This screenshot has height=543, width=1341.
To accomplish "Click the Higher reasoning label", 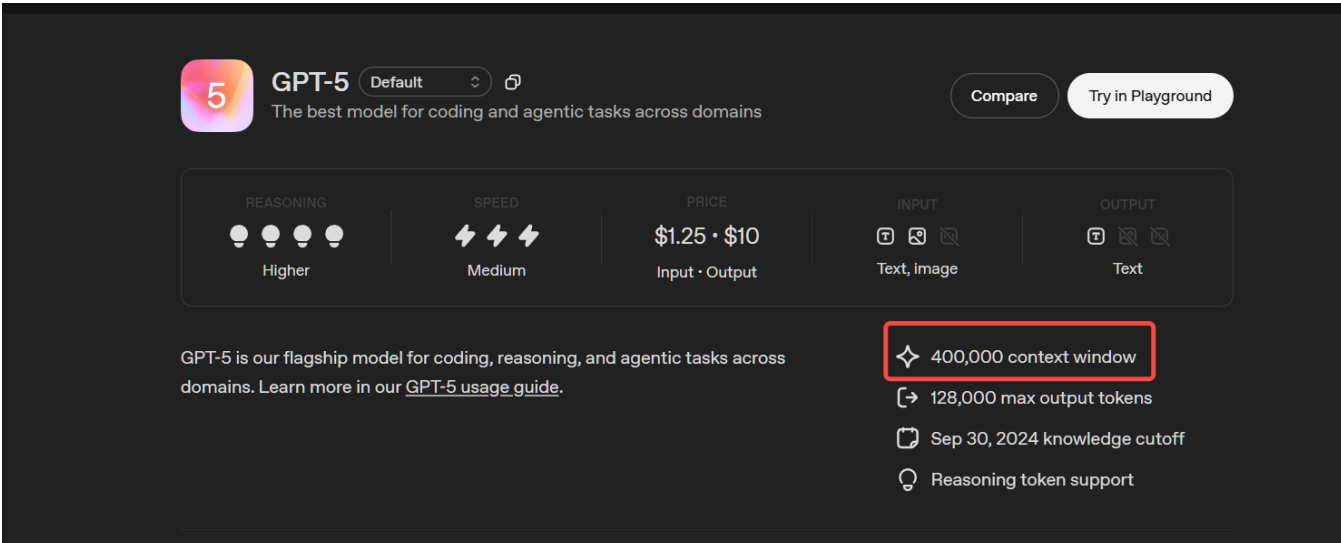I will (x=286, y=270).
